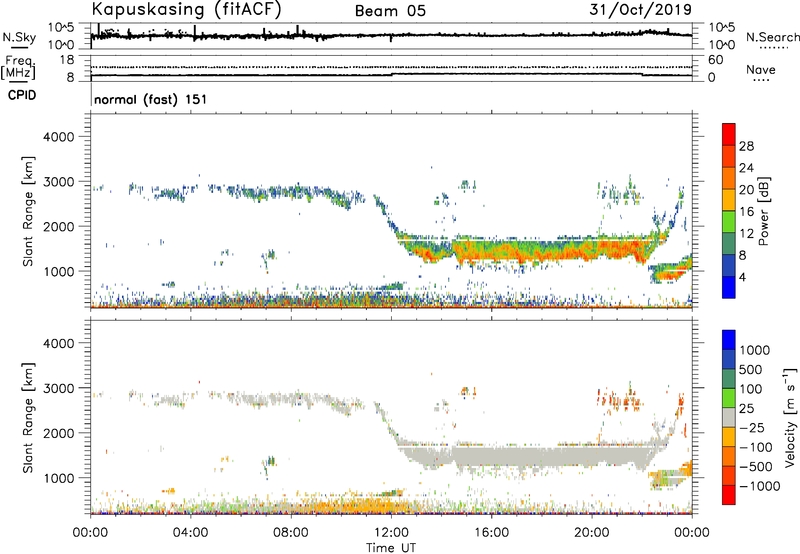
Task: Select the Slant Range label of the velocity panel
Action: click(x=28, y=418)
